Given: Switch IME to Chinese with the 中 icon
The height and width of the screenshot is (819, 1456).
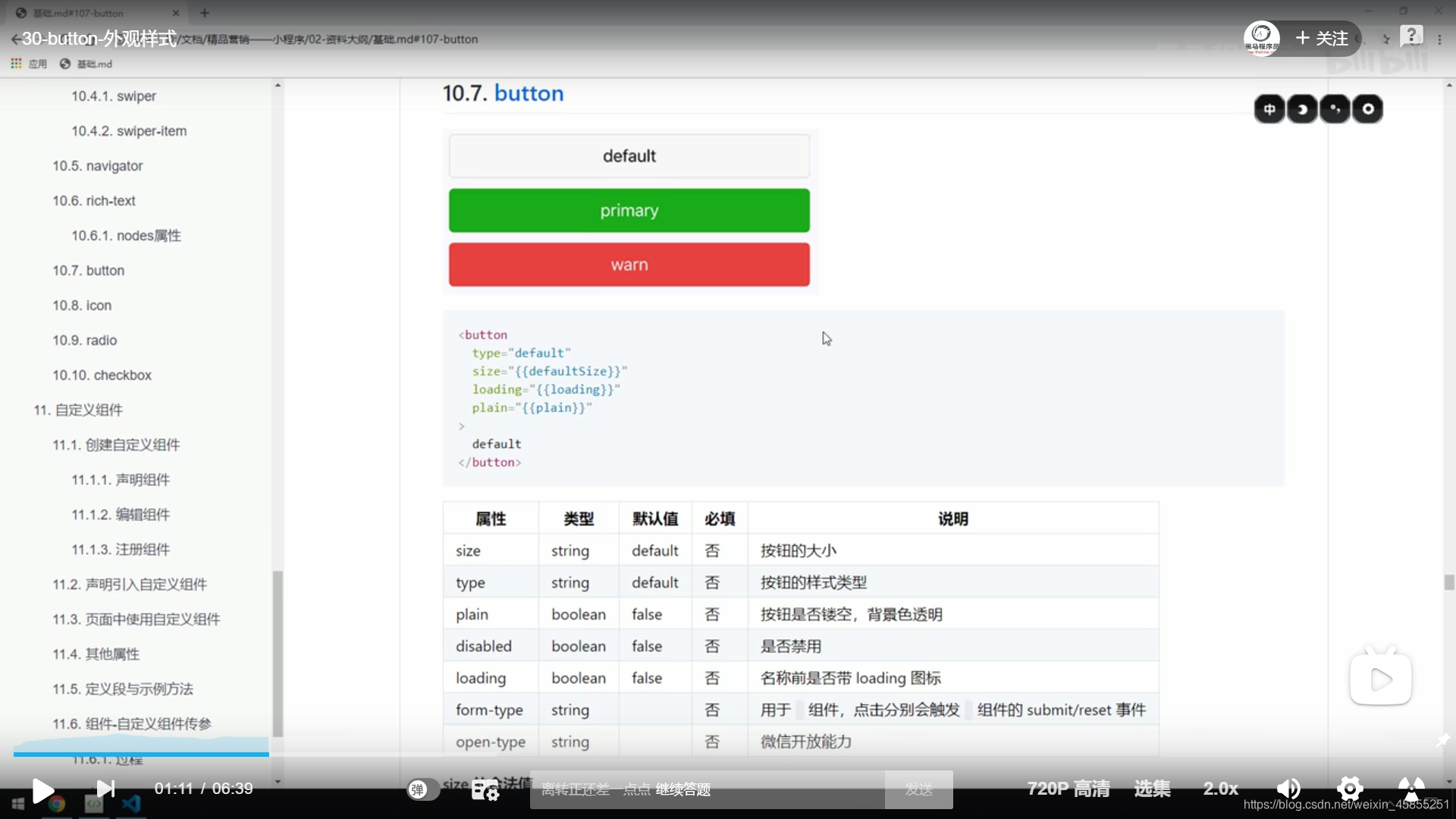Looking at the screenshot, I should [1269, 109].
